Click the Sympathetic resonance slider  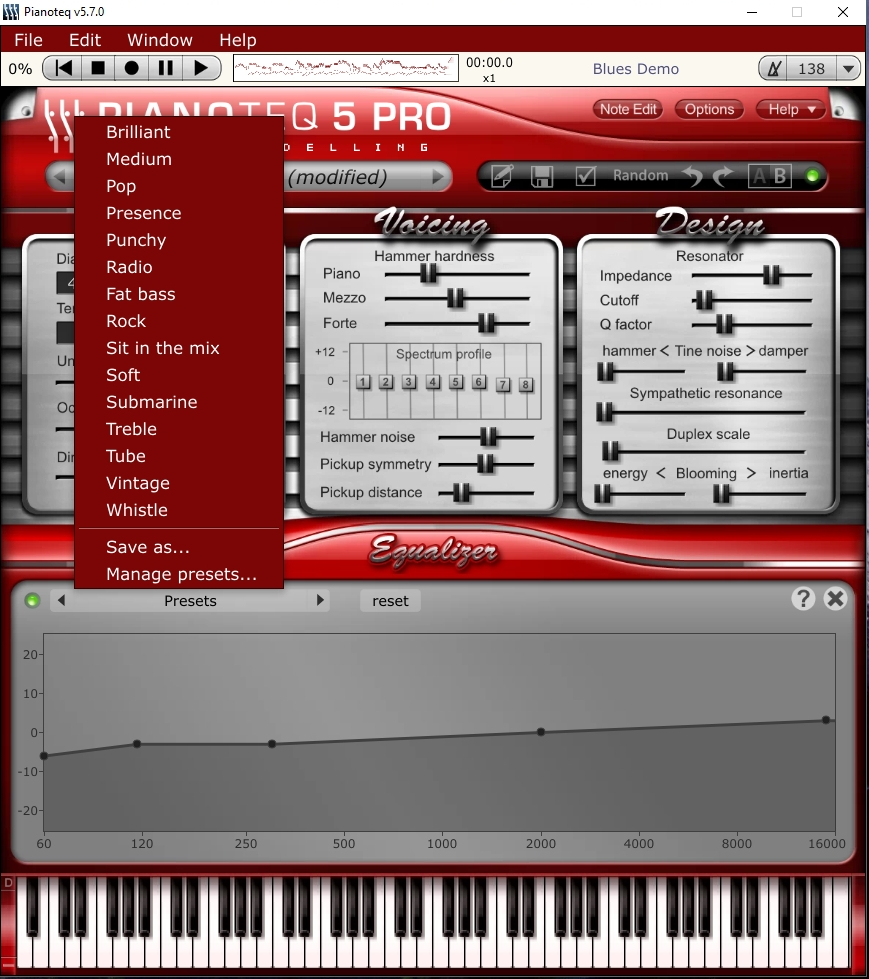pyautogui.click(x=700, y=412)
